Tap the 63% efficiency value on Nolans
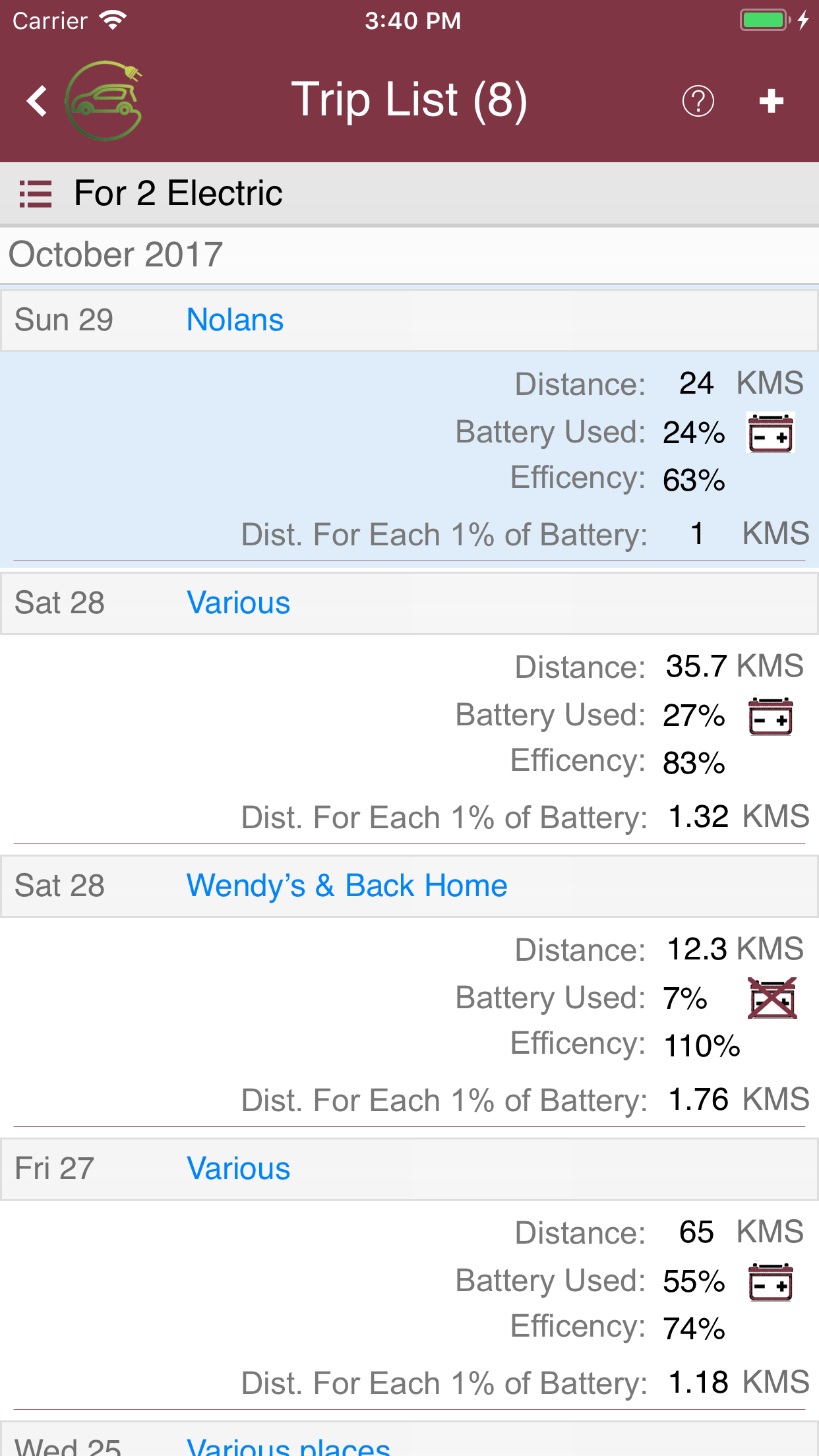This screenshot has height=1456, width=819. (694, 480)
